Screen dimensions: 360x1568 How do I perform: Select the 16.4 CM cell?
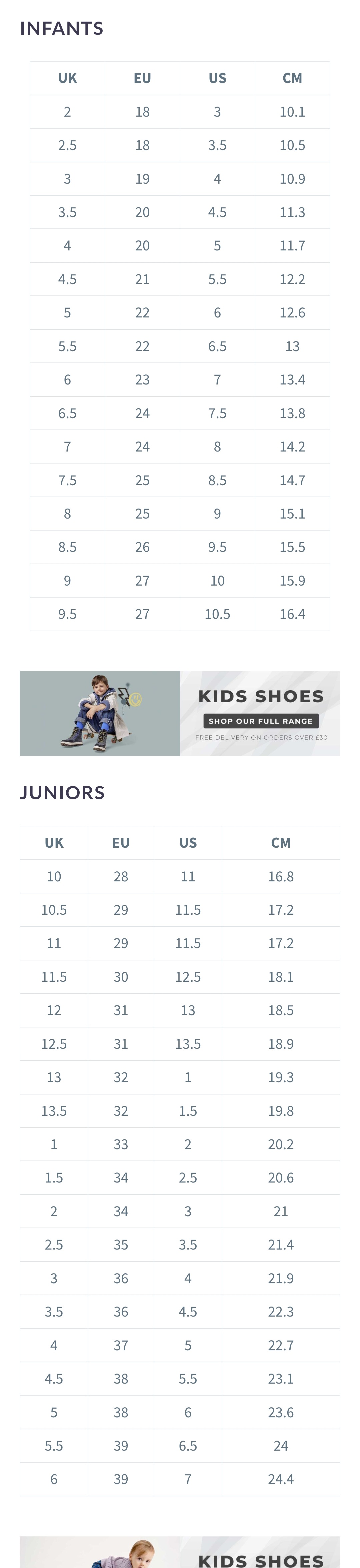[x=292, y=614]
